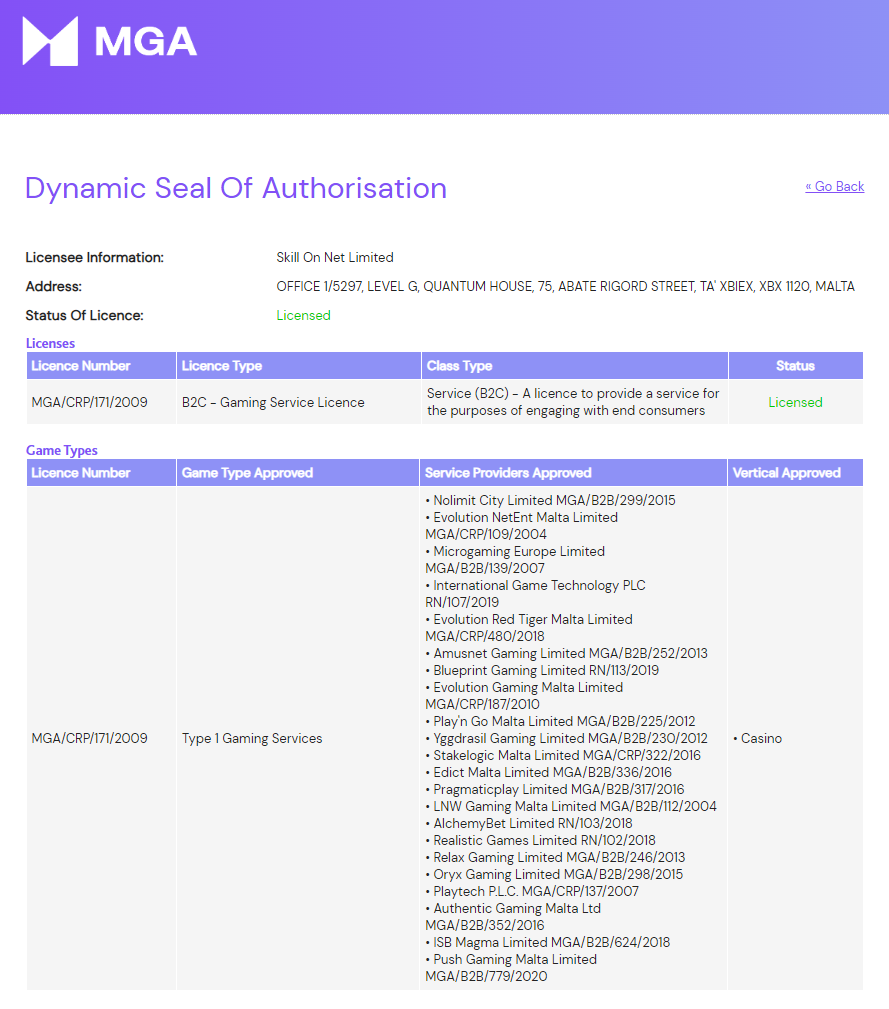Click the MGA logo in the header
Image resolution: width=889 pixels, height=1009 pixels.
(109, 41)
